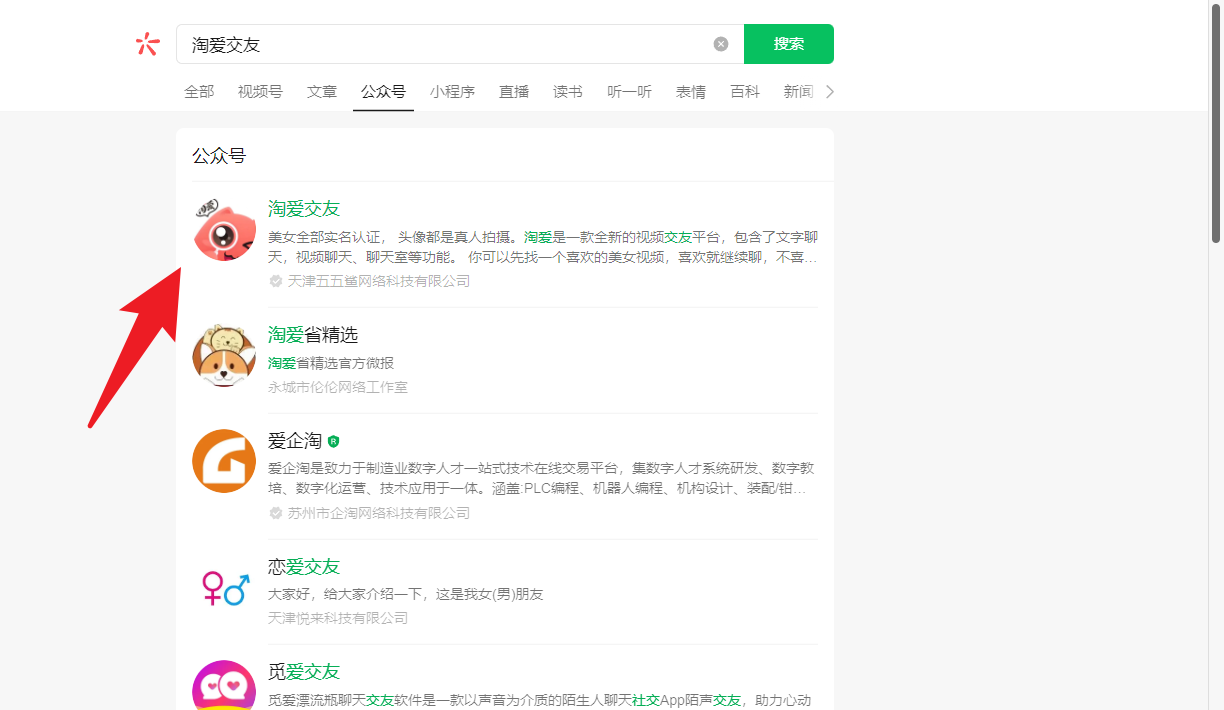Open the orange 爱企淘 logo avatar
The width and height of the screenshot is (1224, 710).
(224, 461)
